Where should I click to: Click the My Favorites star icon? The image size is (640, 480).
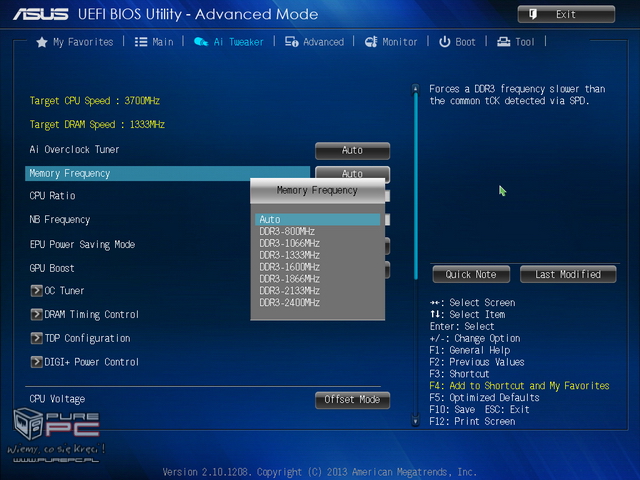(x=42, y=42)
